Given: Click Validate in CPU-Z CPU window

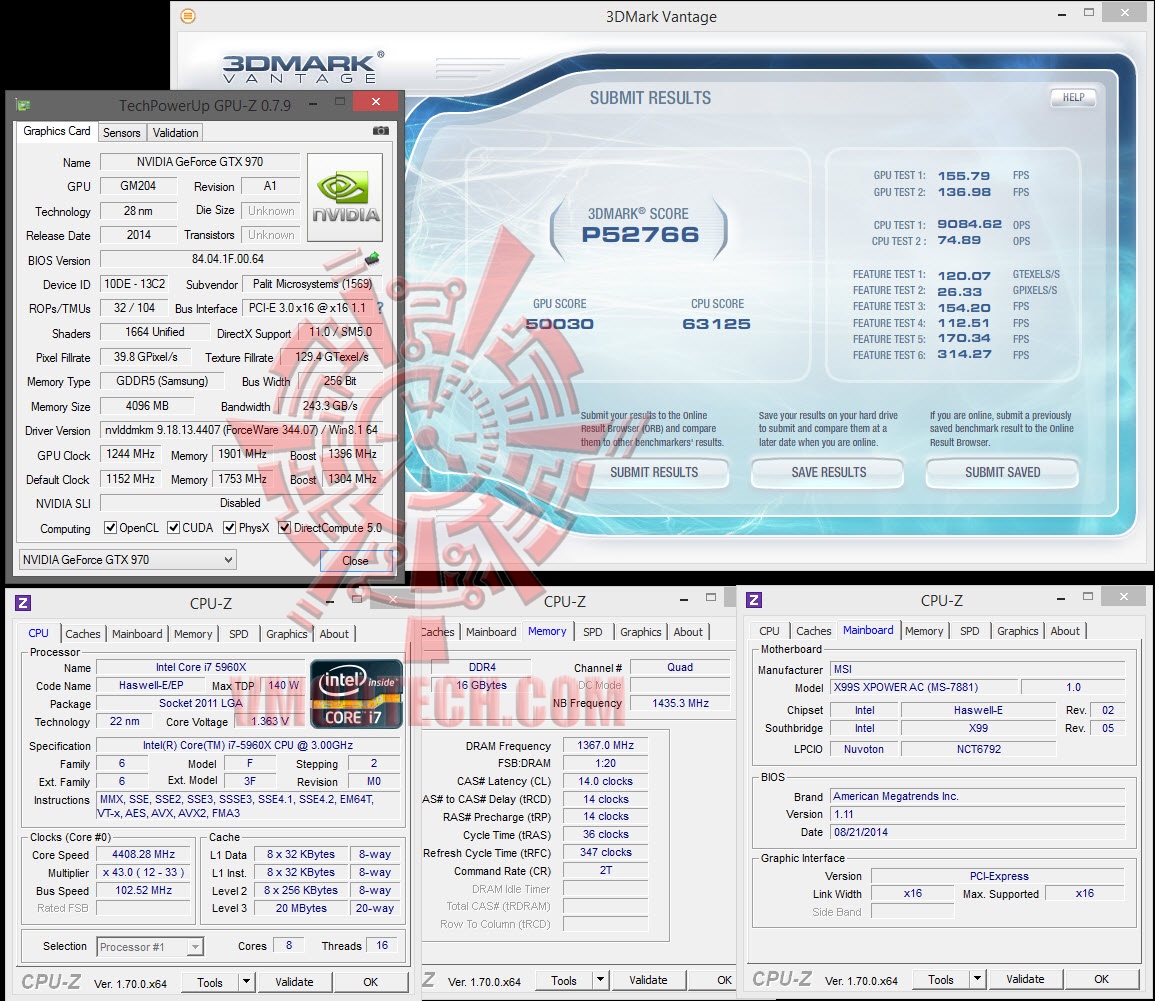Looking at the screenshot, I should [x=295, y=982].
